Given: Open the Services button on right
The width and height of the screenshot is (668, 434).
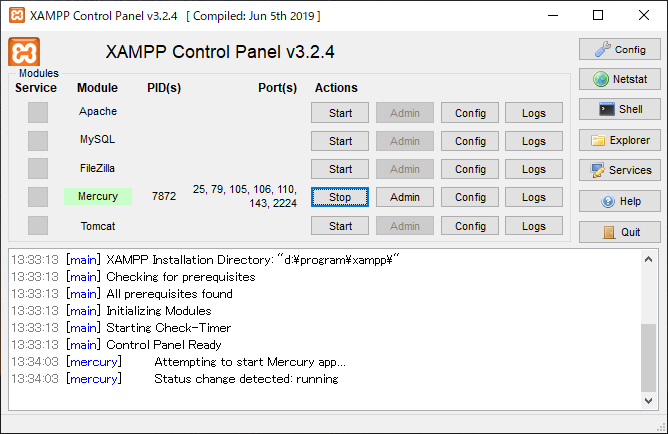Looking at the screenshot, I should click(x=619, y=170).
